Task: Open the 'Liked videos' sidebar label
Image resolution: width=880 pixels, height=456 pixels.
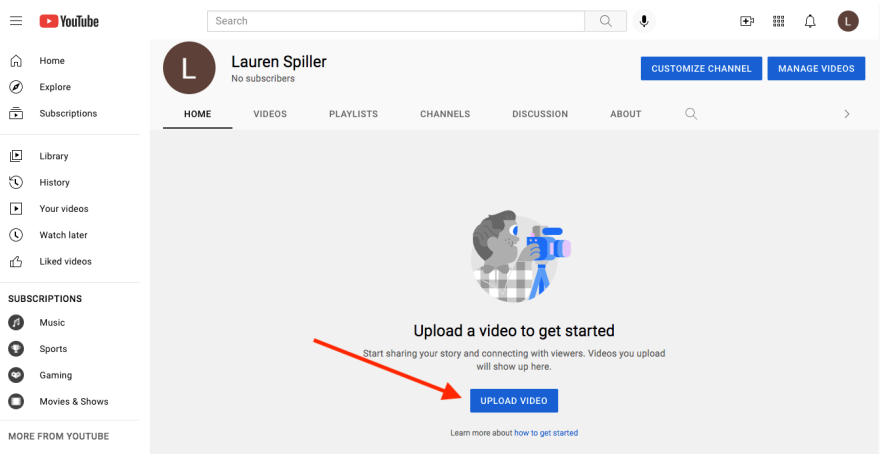Action: click(65, 261)
